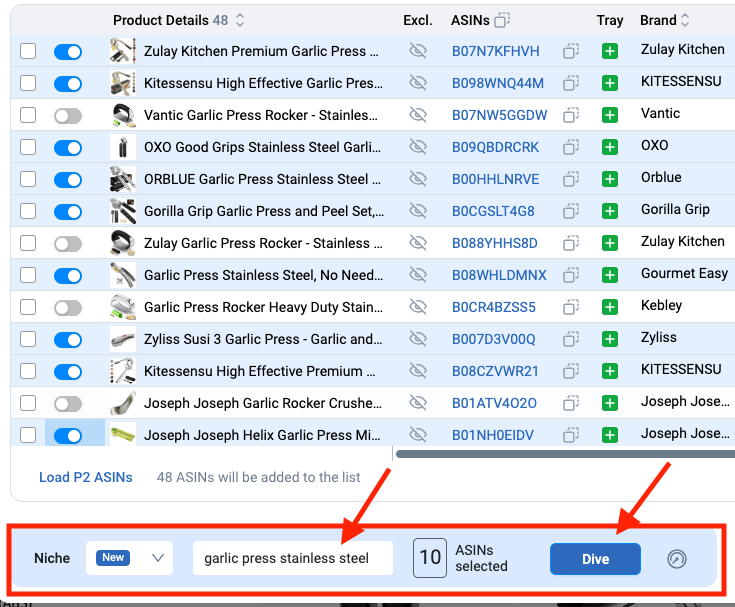Image resolution: width=735 pixels, height=607 pixels.
Task: Click the gauge icon next to Dive
Action: [676, 559]
